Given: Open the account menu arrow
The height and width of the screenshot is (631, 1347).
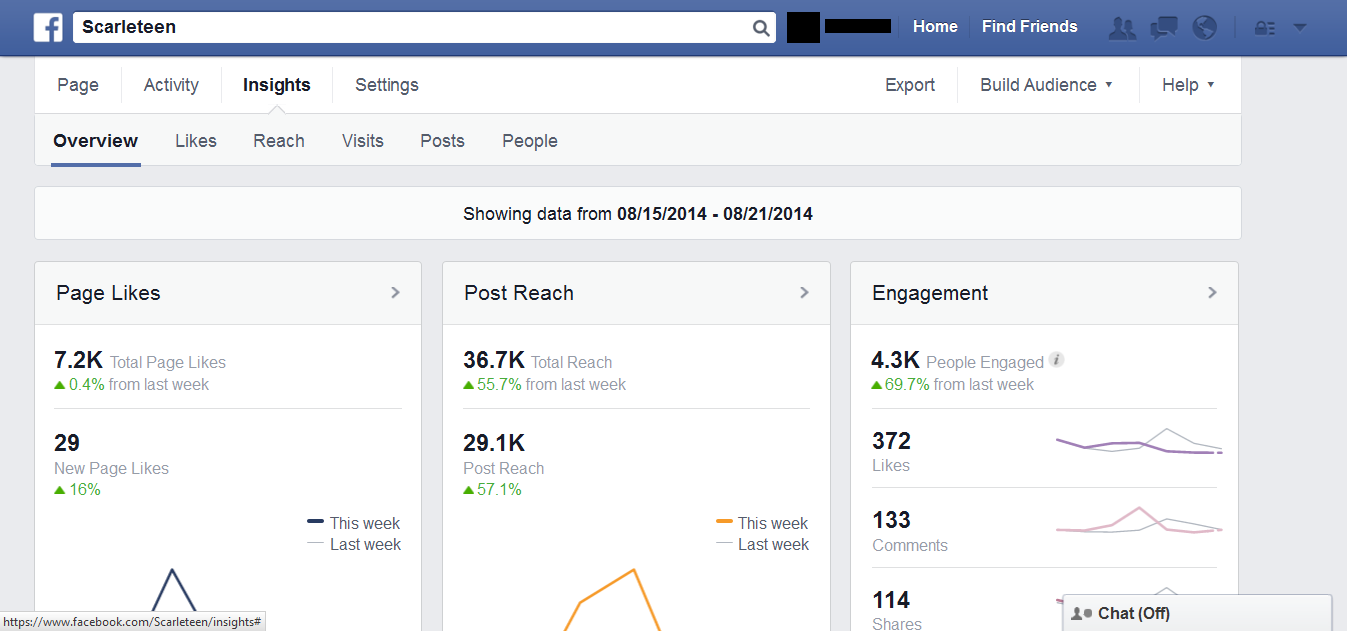Looking at the screenshot, I should click(x=1300, y=28).
